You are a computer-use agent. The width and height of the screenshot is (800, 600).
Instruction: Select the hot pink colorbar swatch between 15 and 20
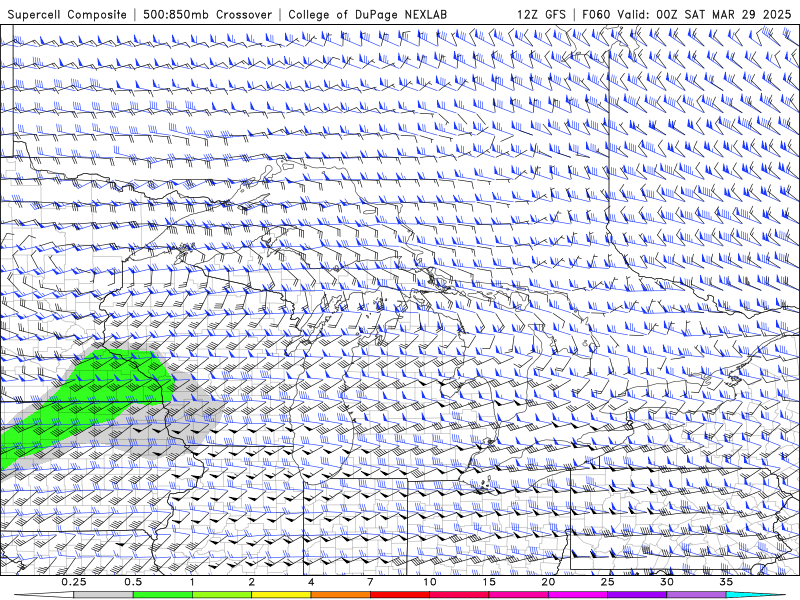(x=518, y=595)
